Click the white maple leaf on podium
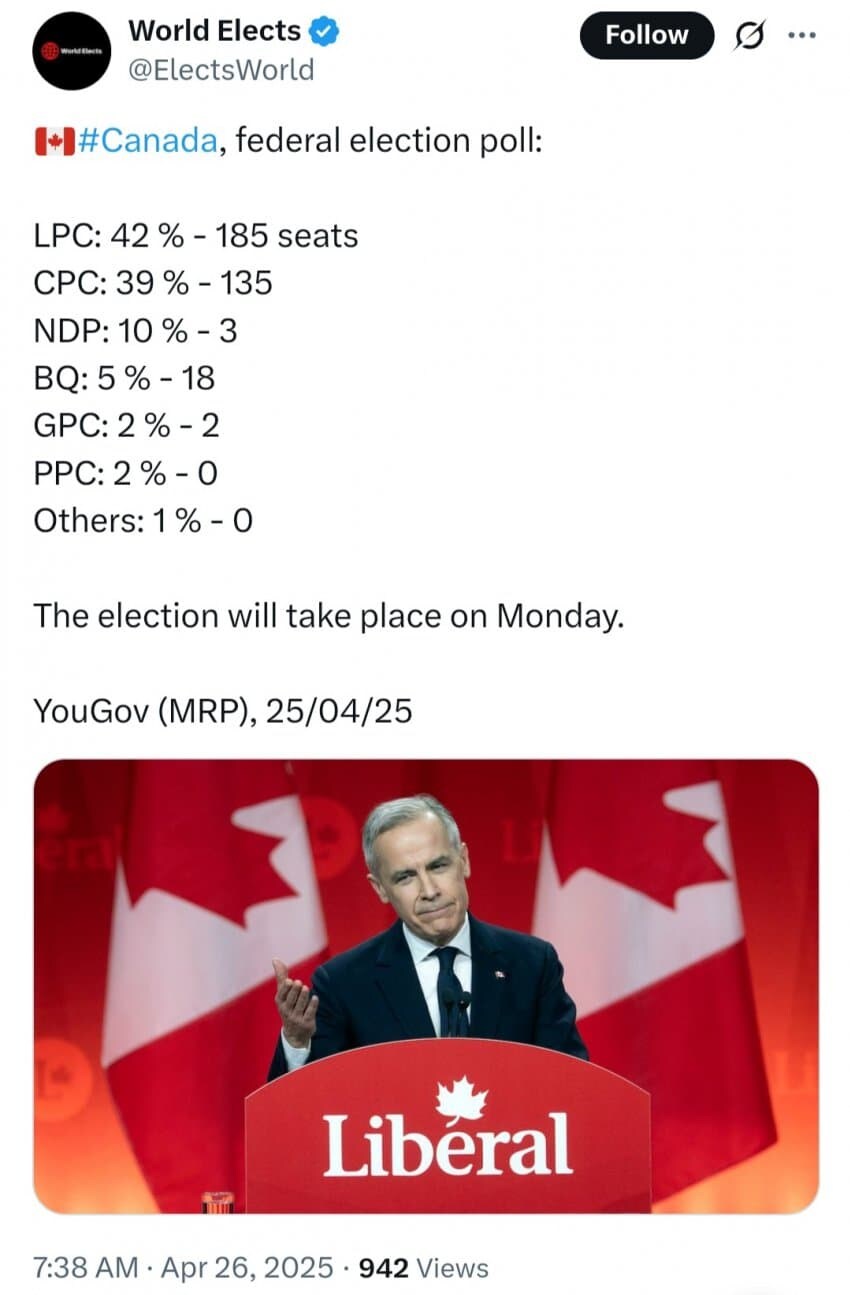Viewport: 850px width, 1295px height. [x=462, y=1101]
